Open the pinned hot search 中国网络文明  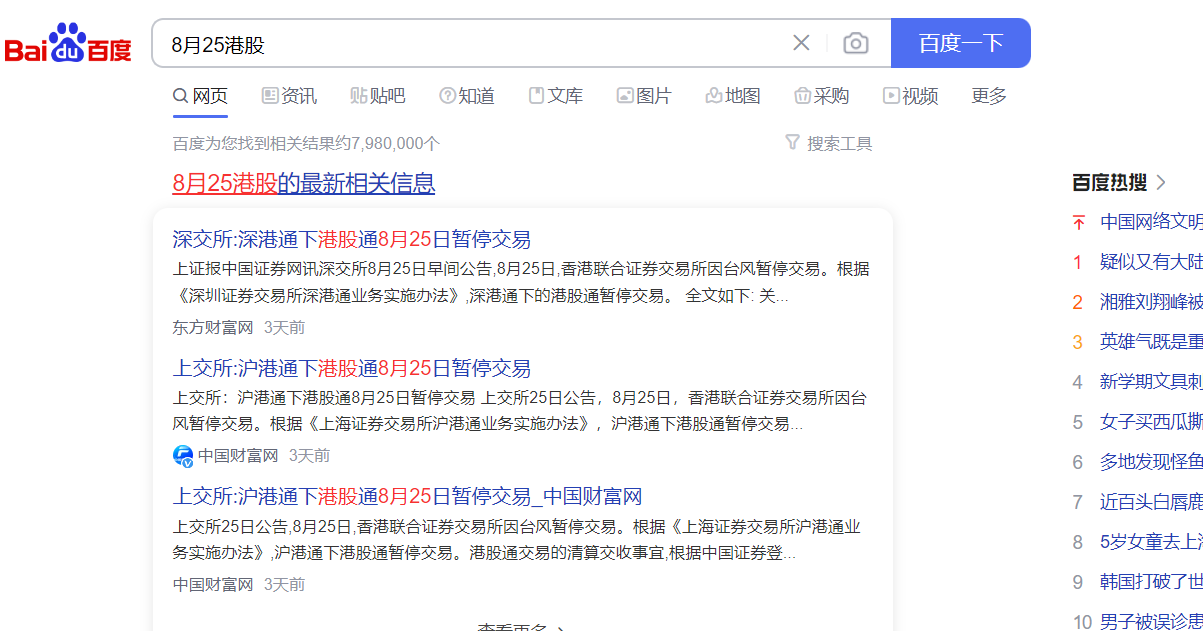pyautogui.click(x=1151, y=221)
